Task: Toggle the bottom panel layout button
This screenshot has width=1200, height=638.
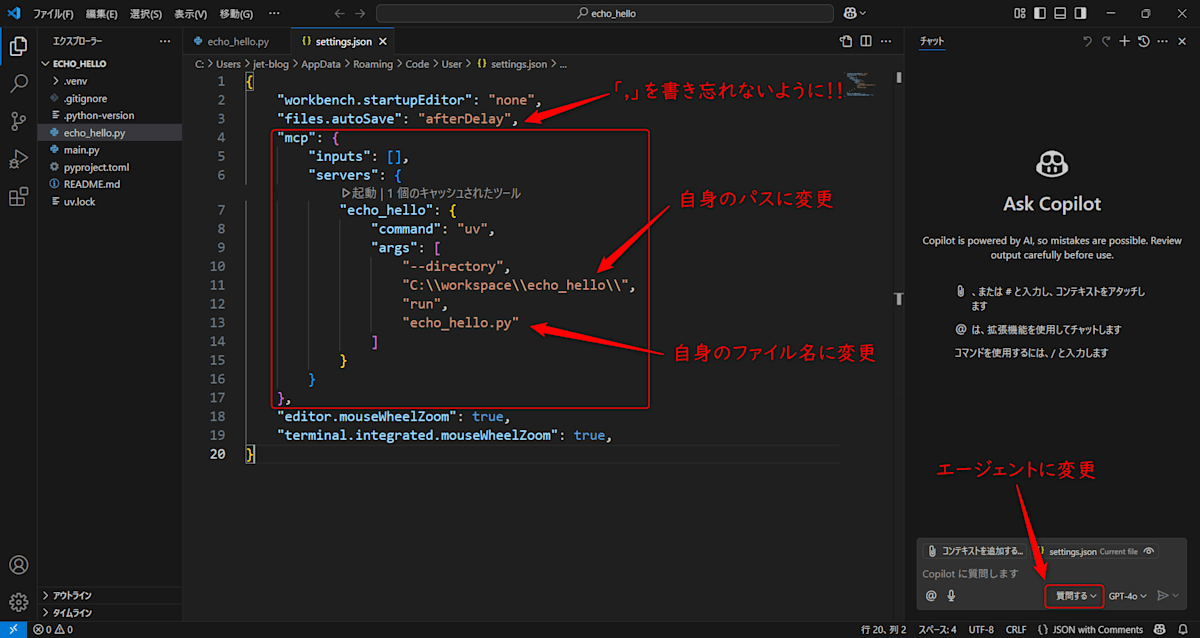Action: (x=1060, y=13)
